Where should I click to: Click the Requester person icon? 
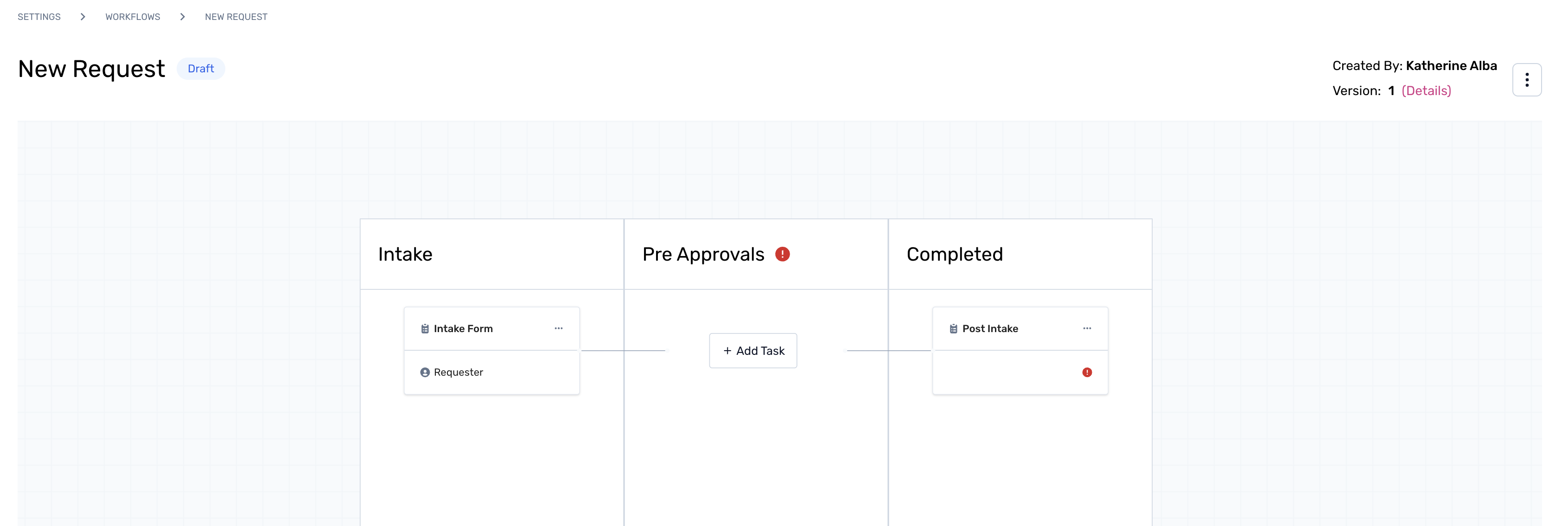[x=425, y=372]
